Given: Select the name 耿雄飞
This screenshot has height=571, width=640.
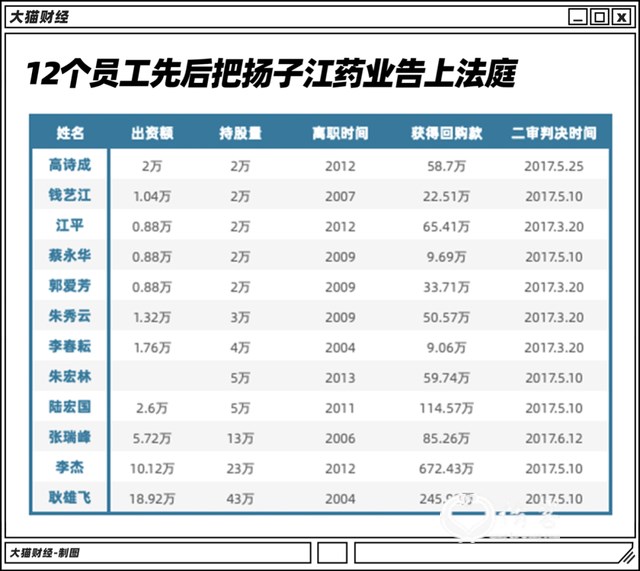Looking at the screenshot, I should [70, 498].
